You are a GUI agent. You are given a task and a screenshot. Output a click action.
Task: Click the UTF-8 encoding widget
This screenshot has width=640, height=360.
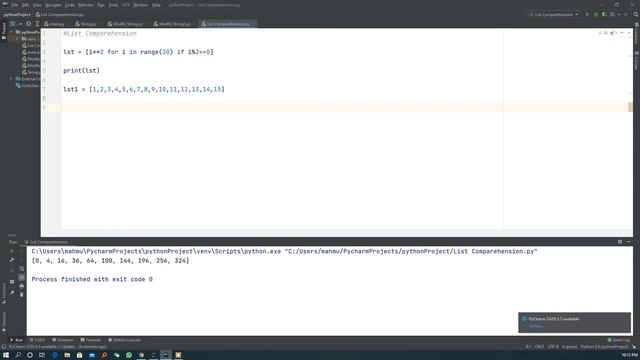point(553,347)
